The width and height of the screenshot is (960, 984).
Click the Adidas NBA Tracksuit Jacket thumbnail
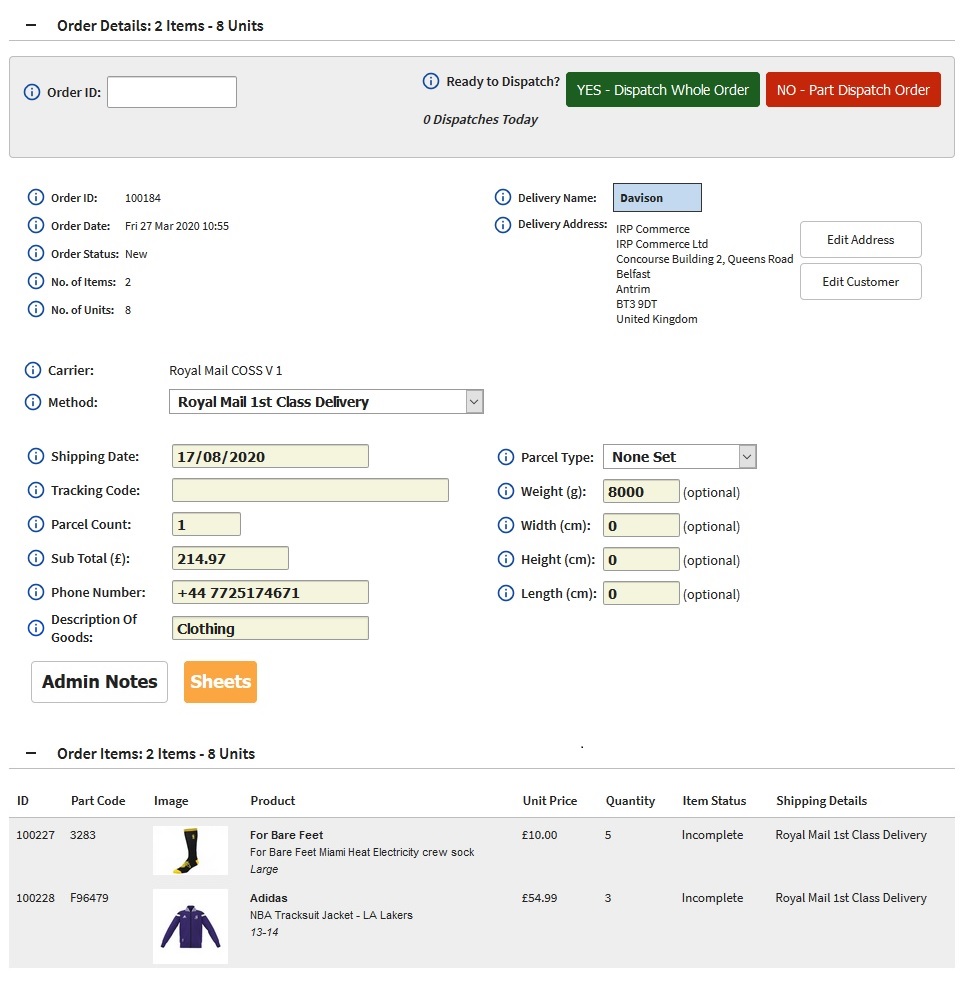[x=190, y=926]
